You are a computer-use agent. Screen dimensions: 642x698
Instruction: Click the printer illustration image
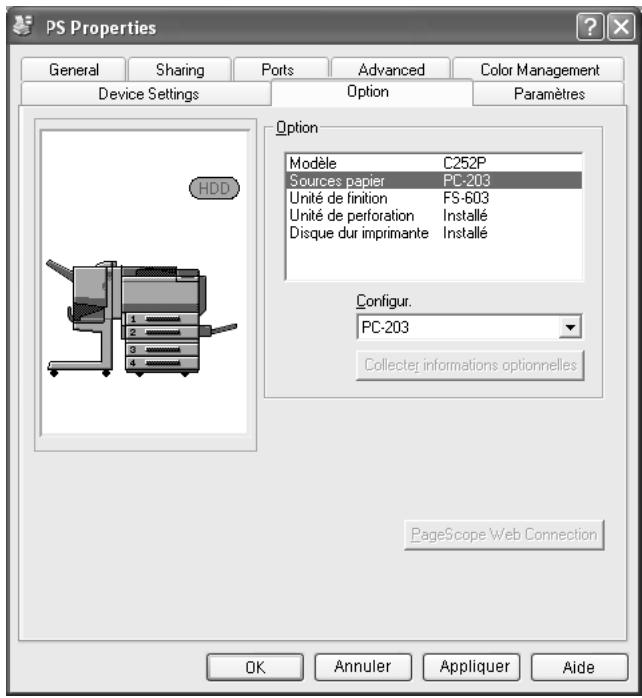pos(142,318)
